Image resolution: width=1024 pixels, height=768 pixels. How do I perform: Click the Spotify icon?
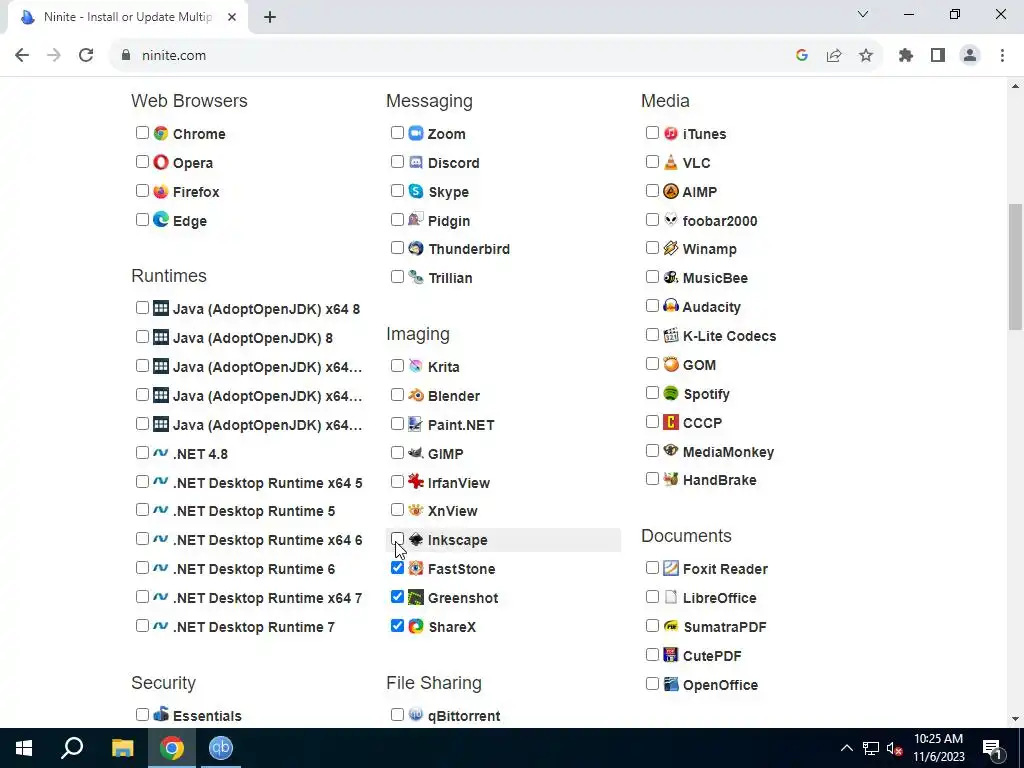(x=671, y=393)
